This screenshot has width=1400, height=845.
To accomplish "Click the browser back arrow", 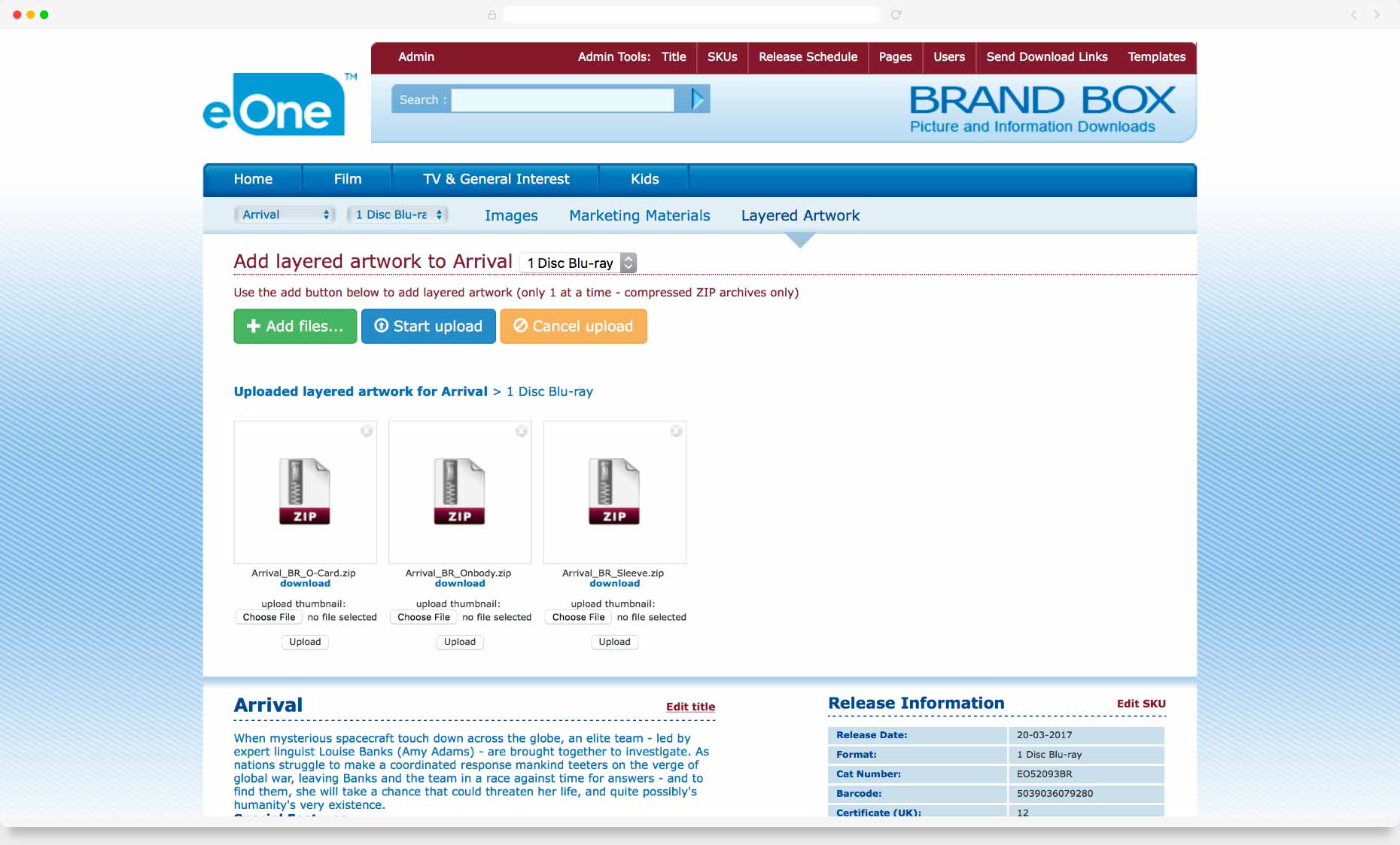I will pos(1353,14).
